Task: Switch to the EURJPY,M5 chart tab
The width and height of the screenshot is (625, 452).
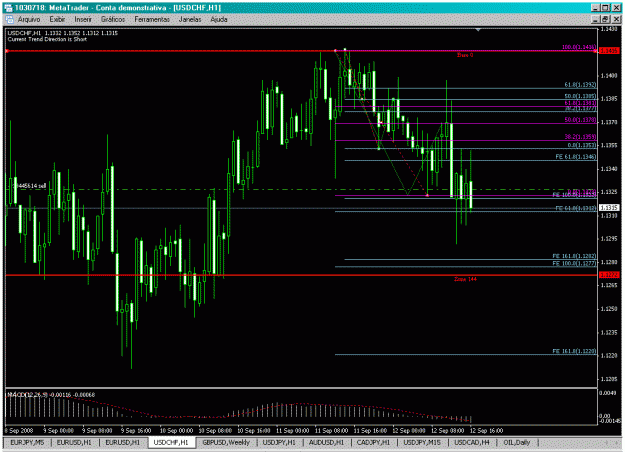Action: point(28,442)
